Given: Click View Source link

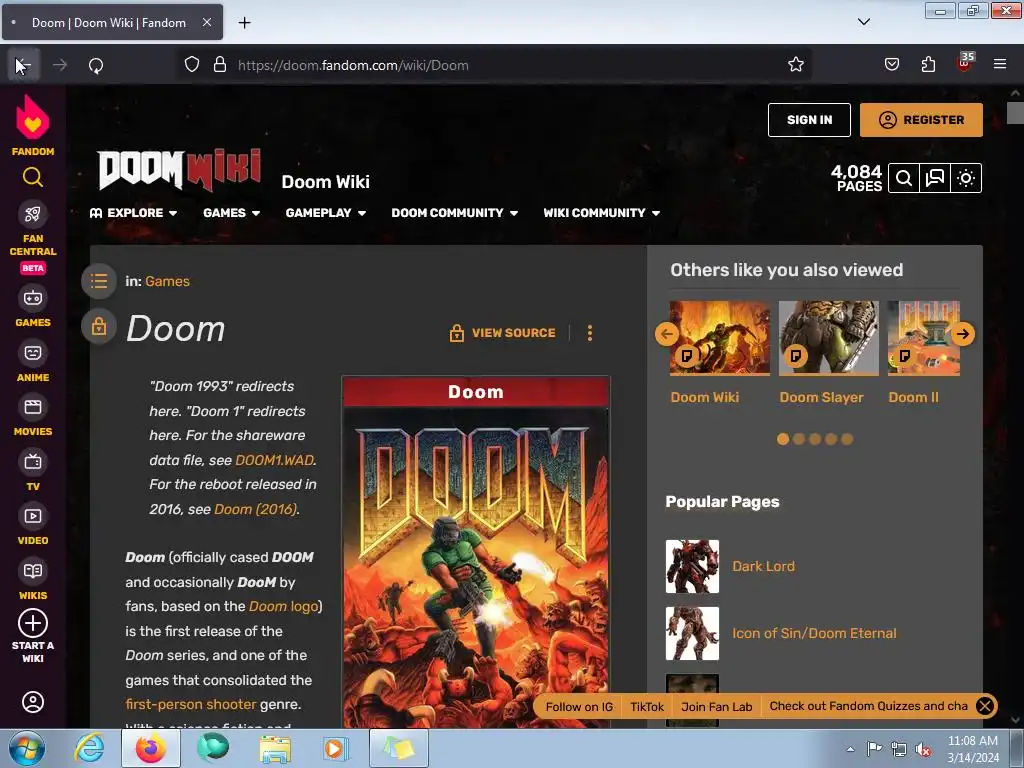Looking at the screenshot, I should pyautogui.click(x=502, y=333).
